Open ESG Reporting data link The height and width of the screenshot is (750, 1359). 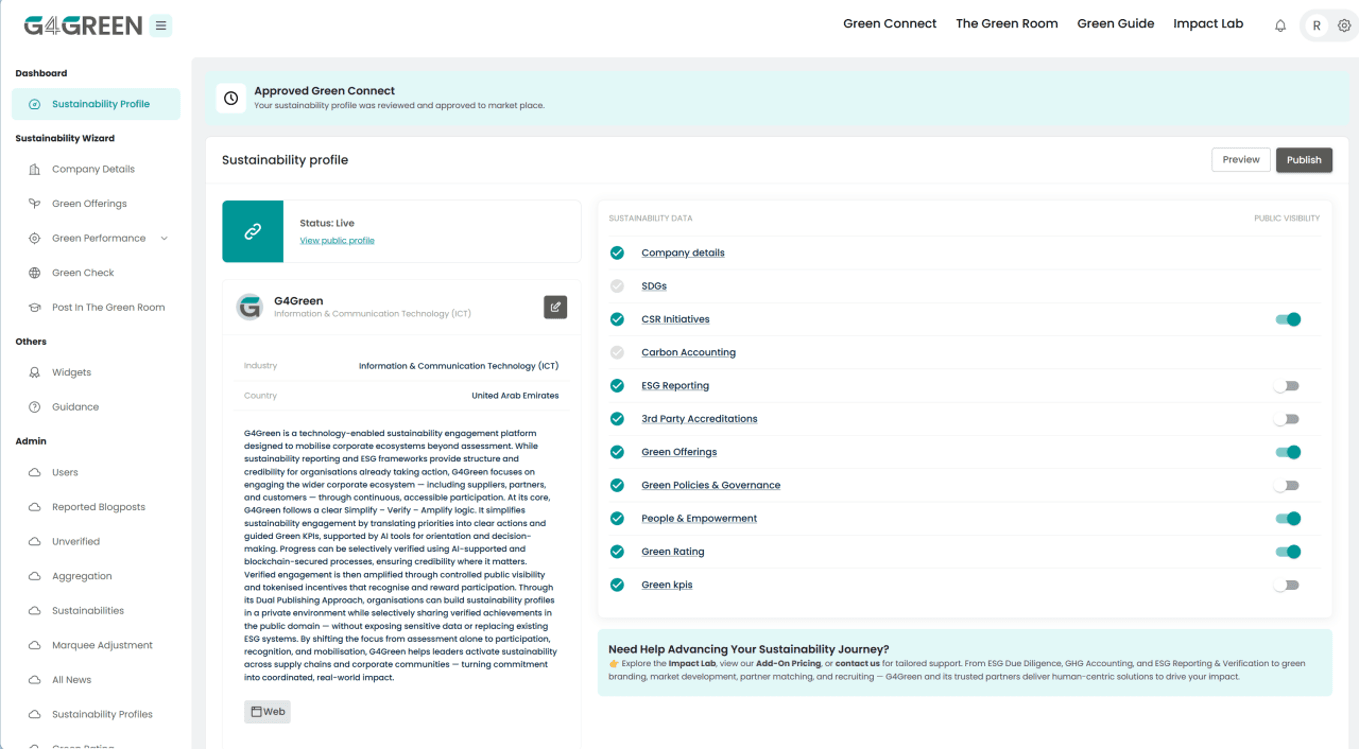(x=675, y=386)
